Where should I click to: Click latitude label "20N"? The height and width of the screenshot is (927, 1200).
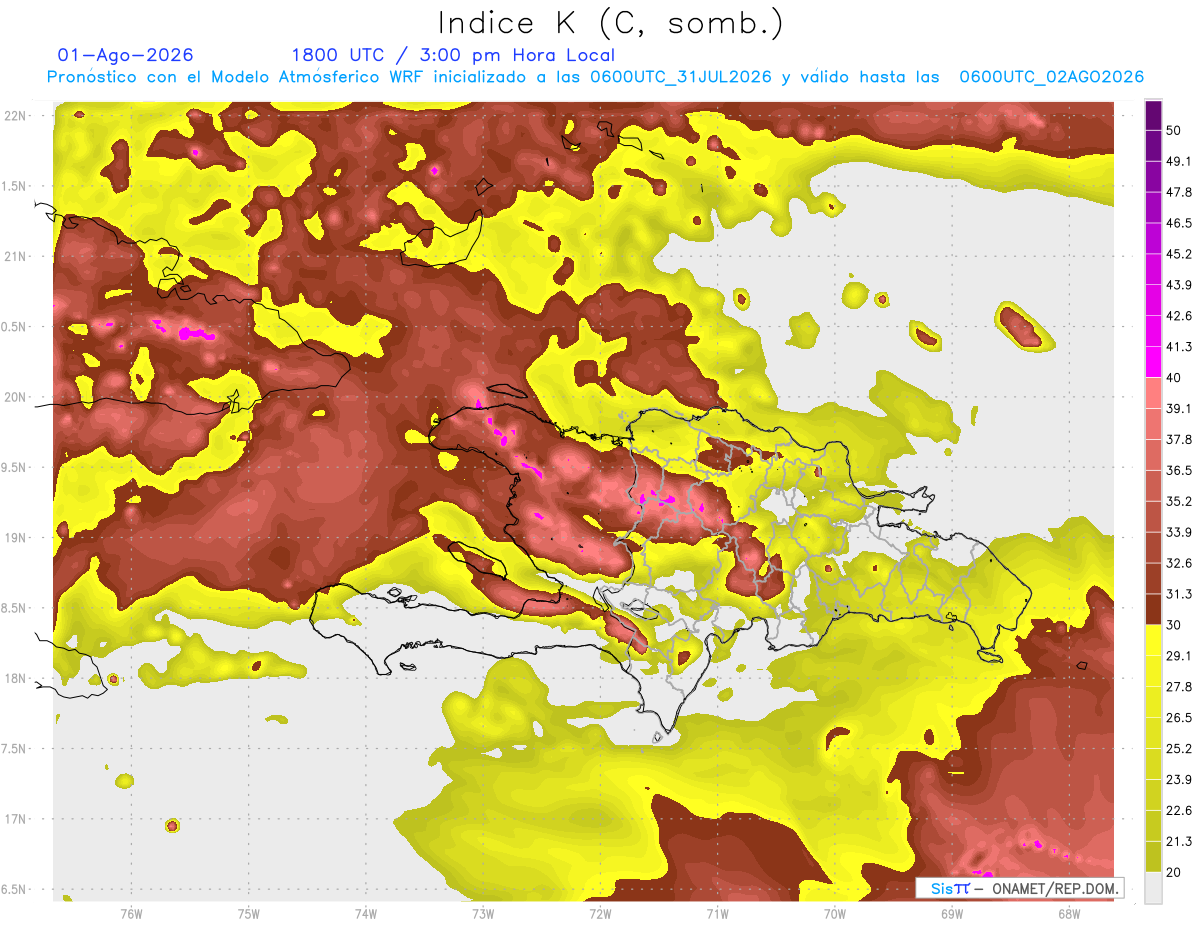point(15,398)
